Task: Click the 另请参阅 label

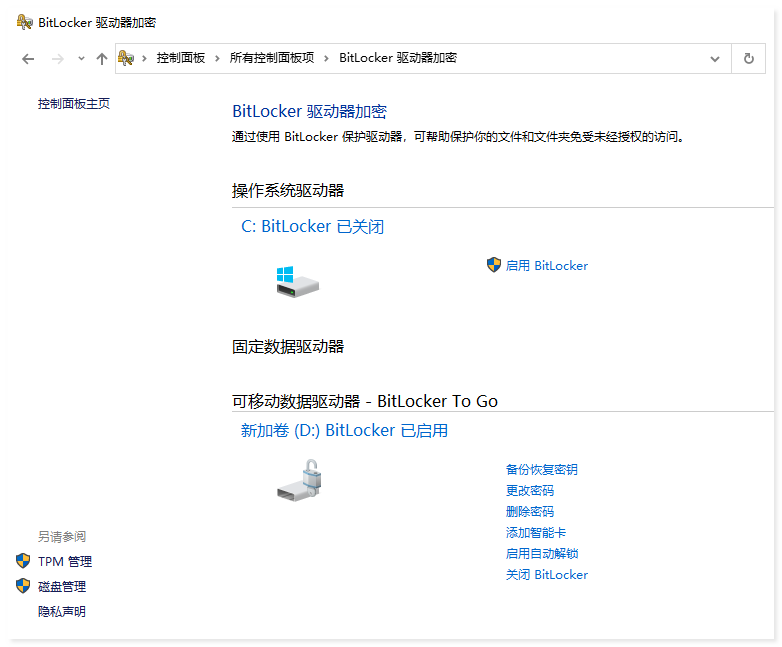Action: click(62, 537)
